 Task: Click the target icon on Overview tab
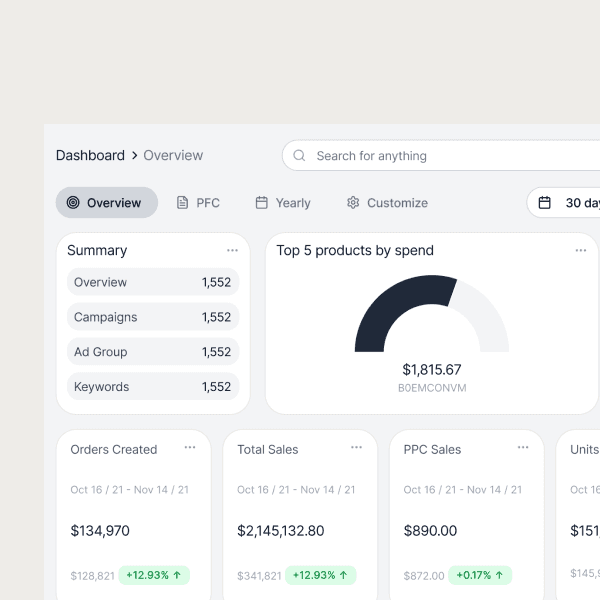(x=73, y=202)
